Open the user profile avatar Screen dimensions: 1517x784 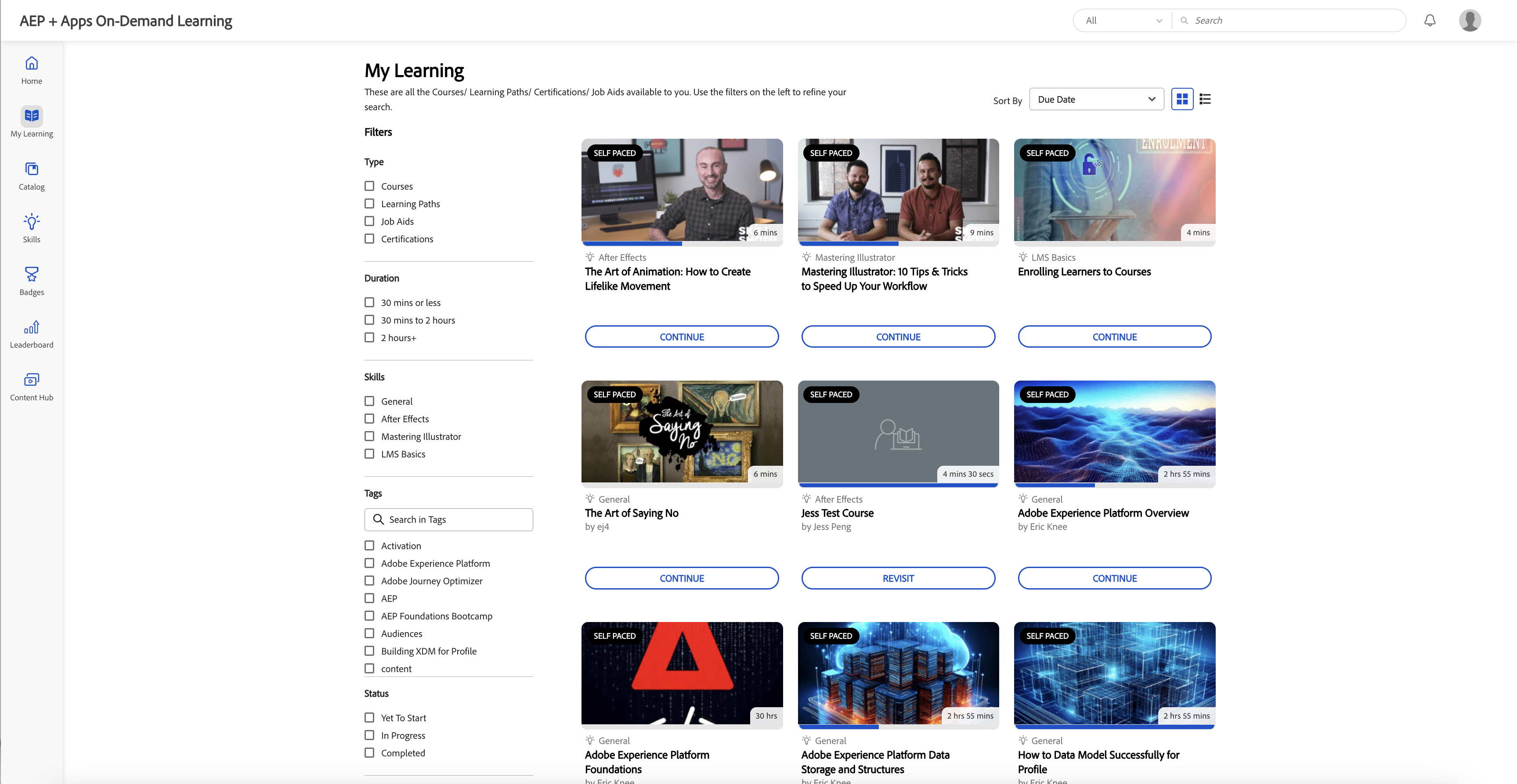1470,21
